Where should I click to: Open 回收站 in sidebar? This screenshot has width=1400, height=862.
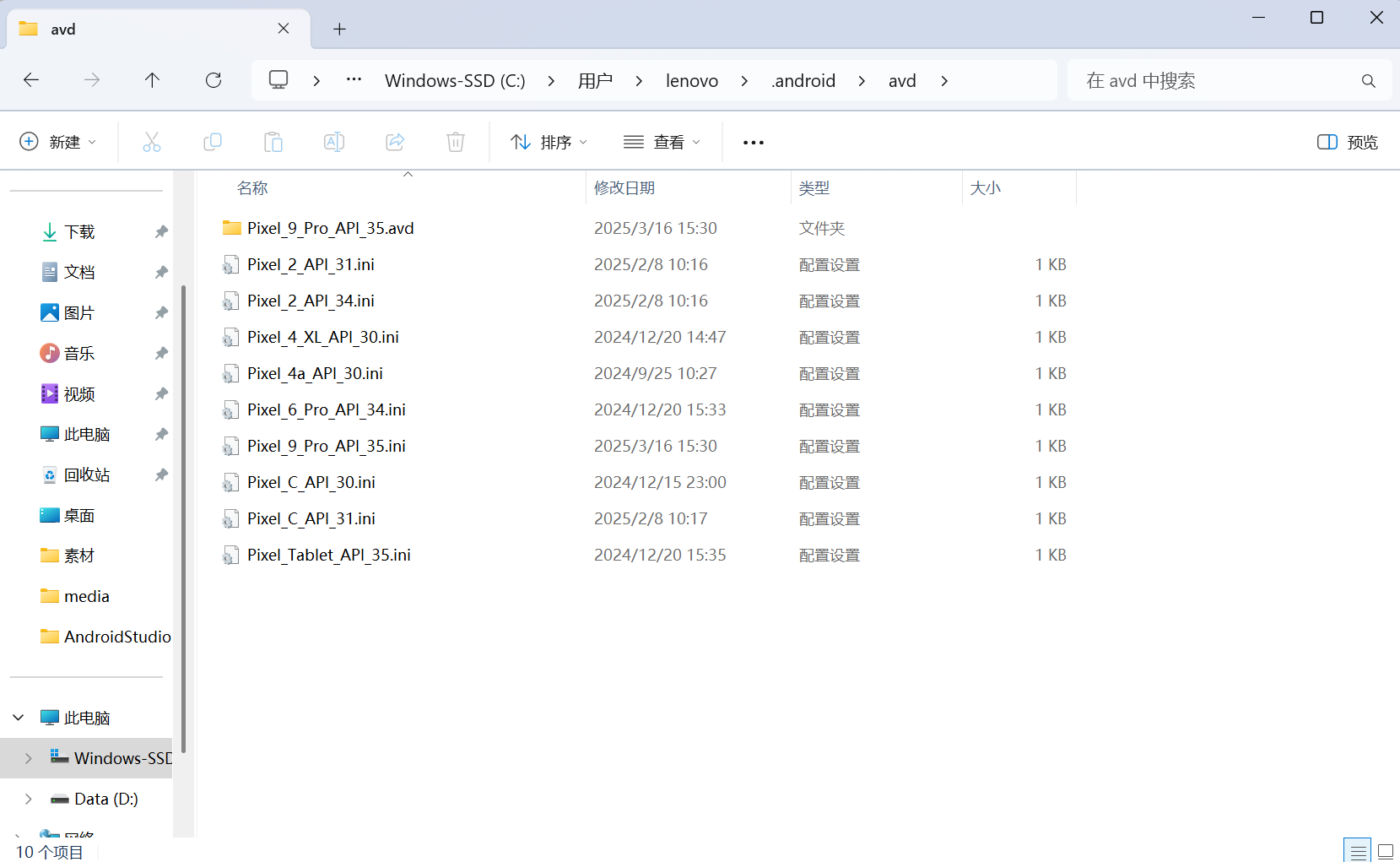[87, 475]
